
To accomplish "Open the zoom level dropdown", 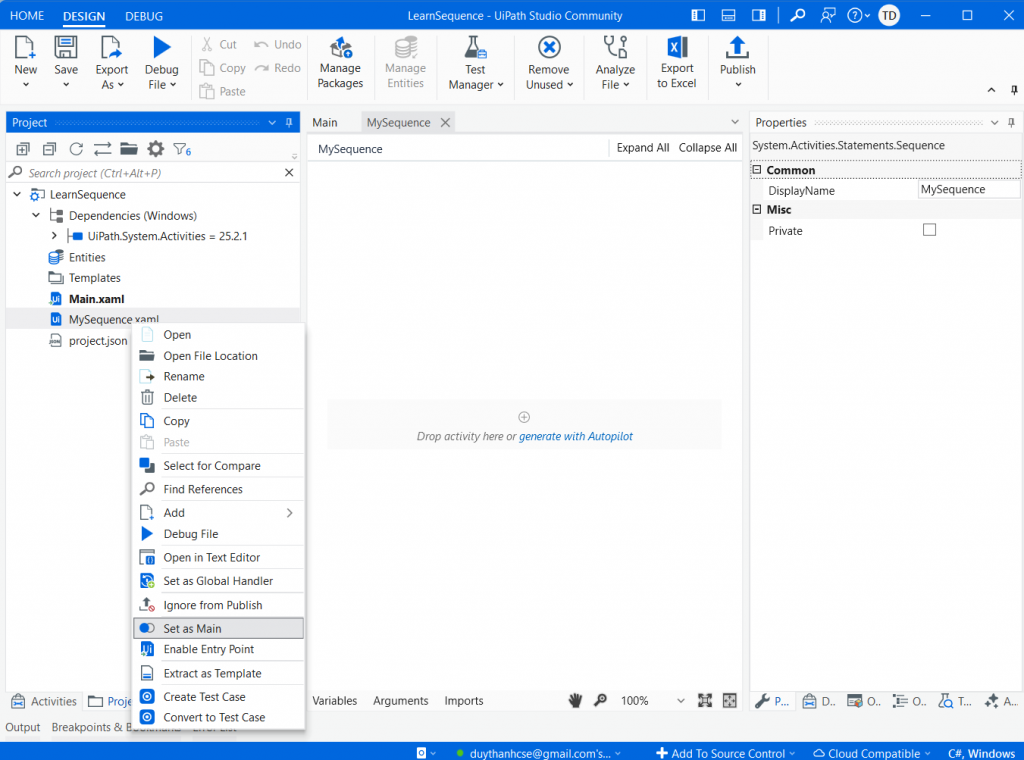I will [680, 701].
